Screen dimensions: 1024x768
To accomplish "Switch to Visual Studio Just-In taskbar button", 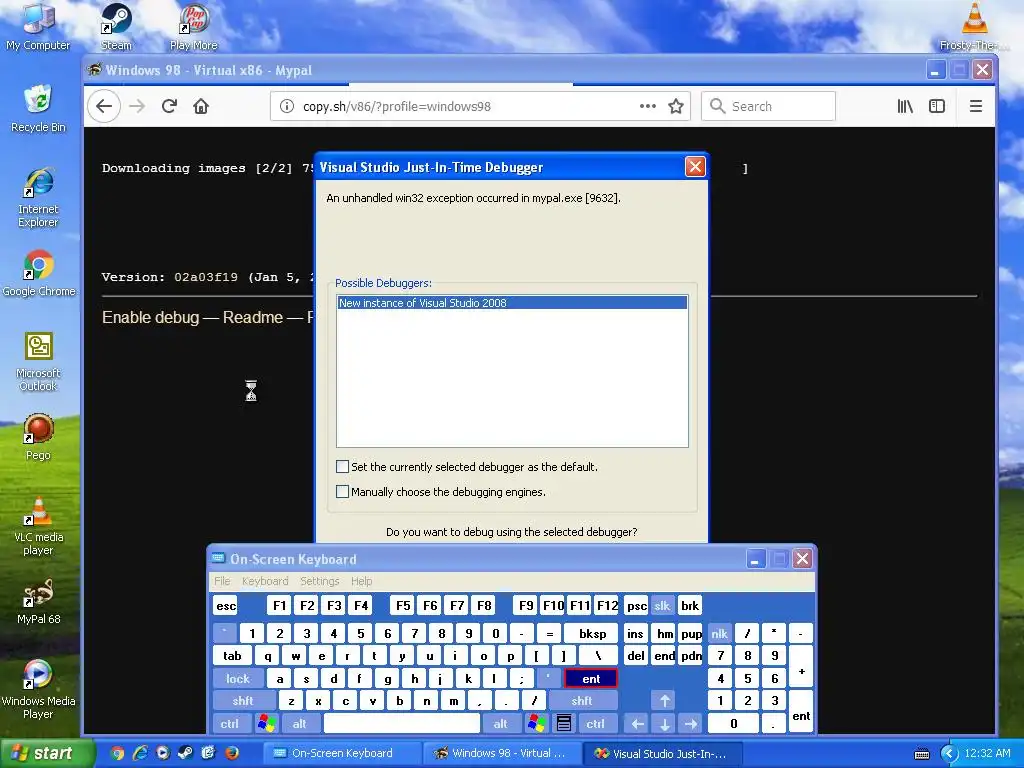I will pyautogui.click(x=662, y=753).
